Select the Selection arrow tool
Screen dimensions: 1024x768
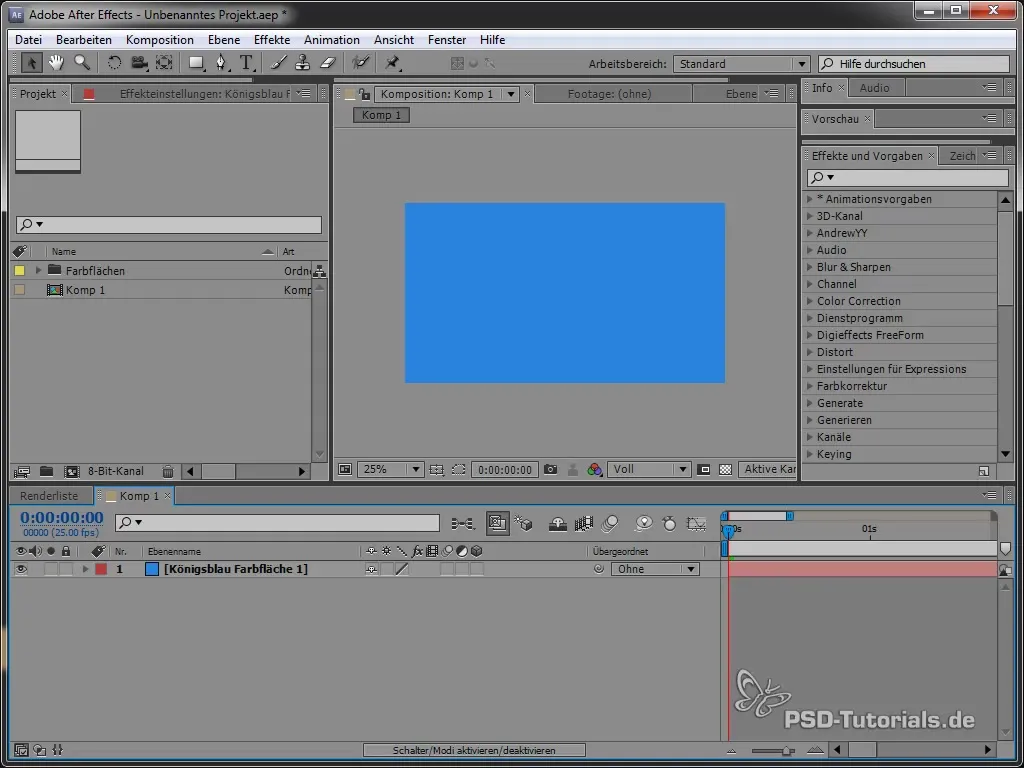point(31,63)
